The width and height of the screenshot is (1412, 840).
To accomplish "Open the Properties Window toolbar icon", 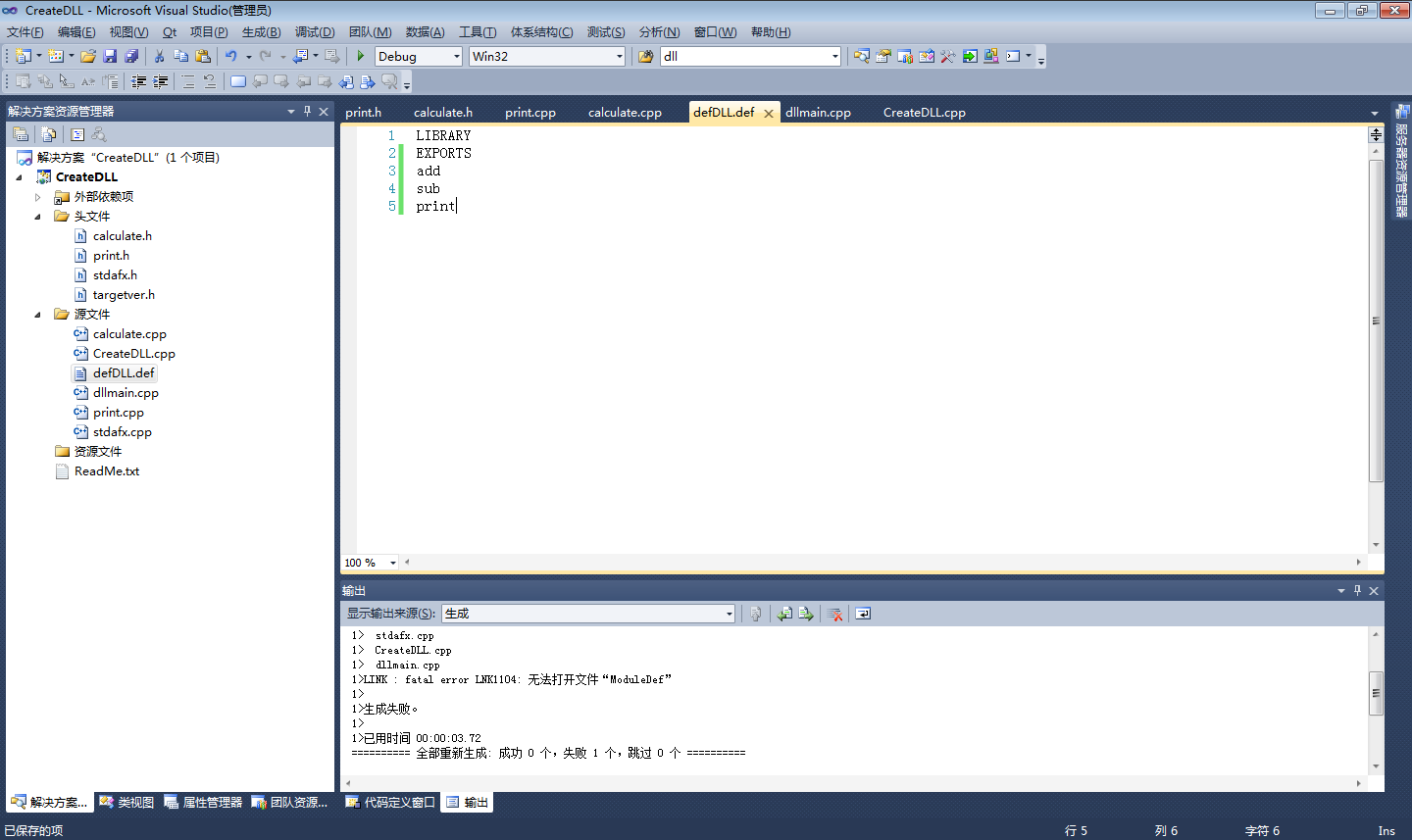I will pyautogui.click(x=883, y=56).
